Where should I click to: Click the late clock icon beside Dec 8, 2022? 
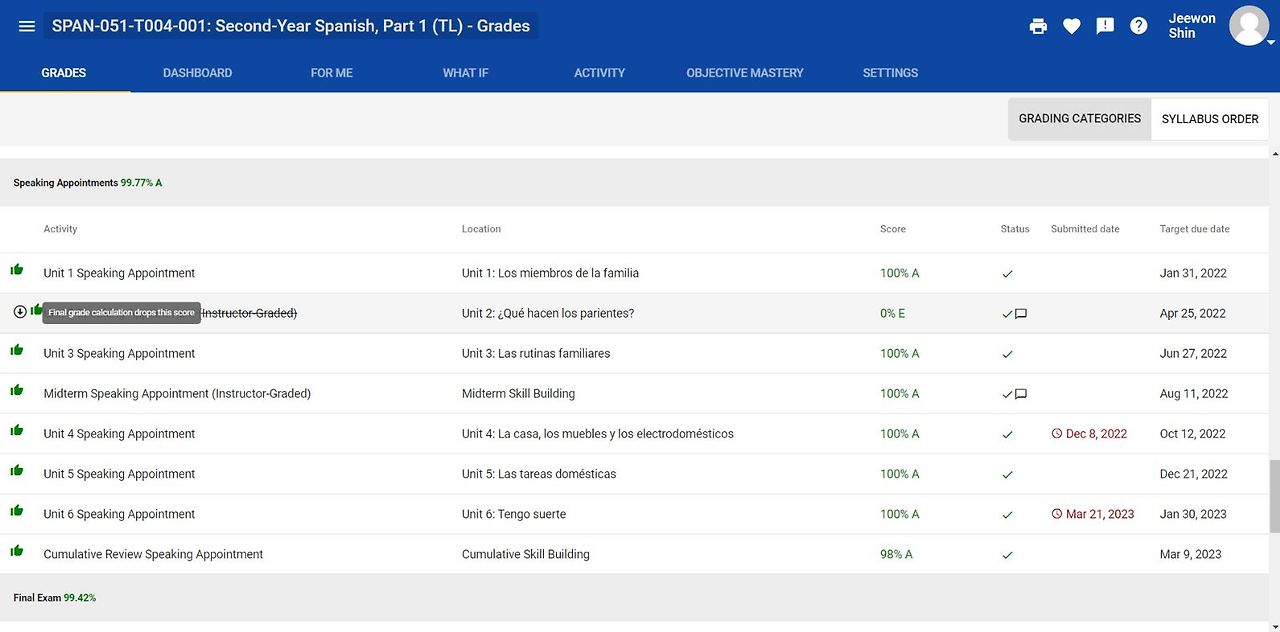pyautogui.click(x=1057, y=434)
